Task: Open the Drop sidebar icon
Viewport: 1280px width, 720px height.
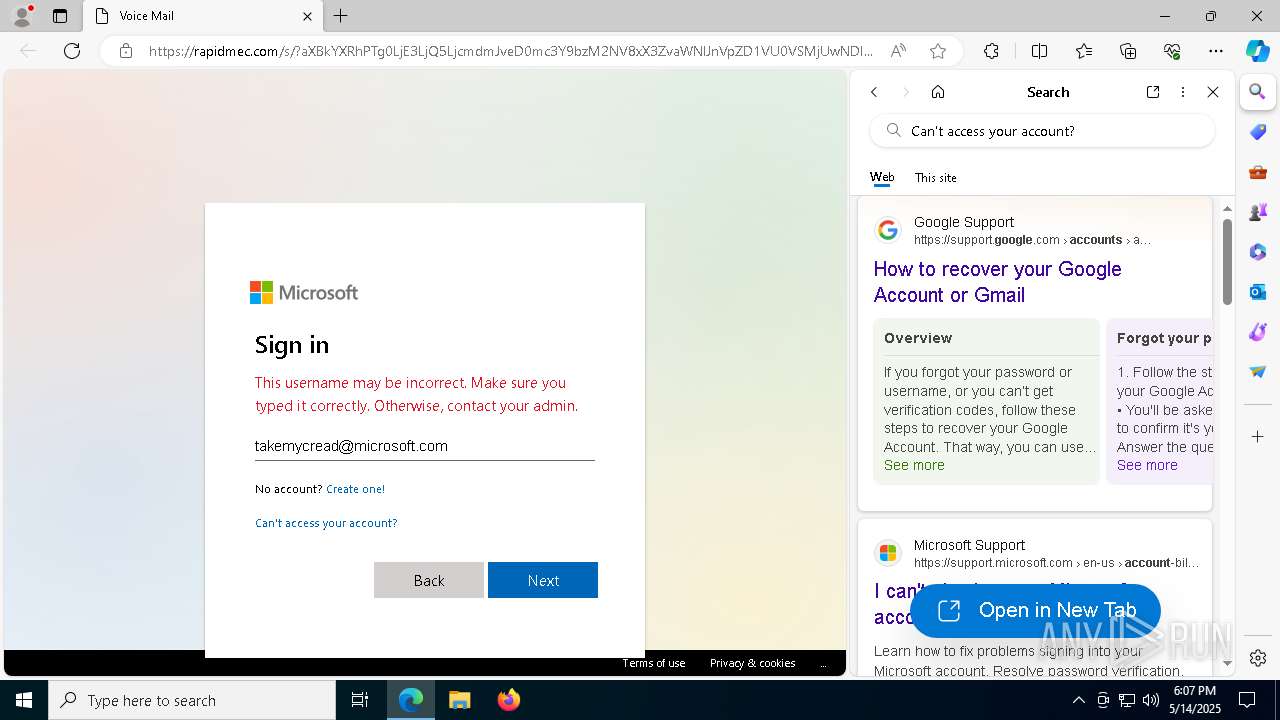Action: tap(1258, 372)
